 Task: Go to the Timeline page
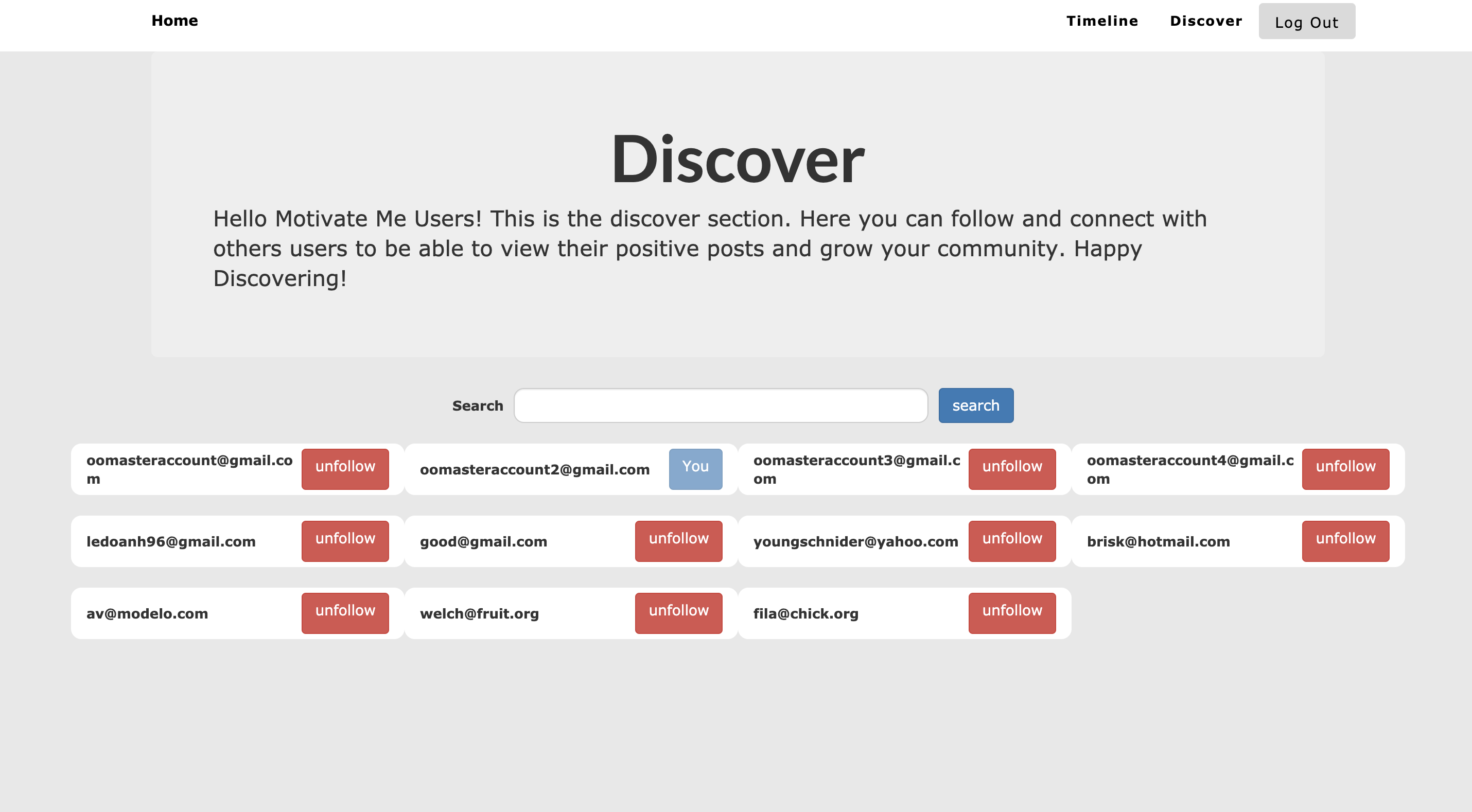pyautogui.click(x=1102, y=21)
